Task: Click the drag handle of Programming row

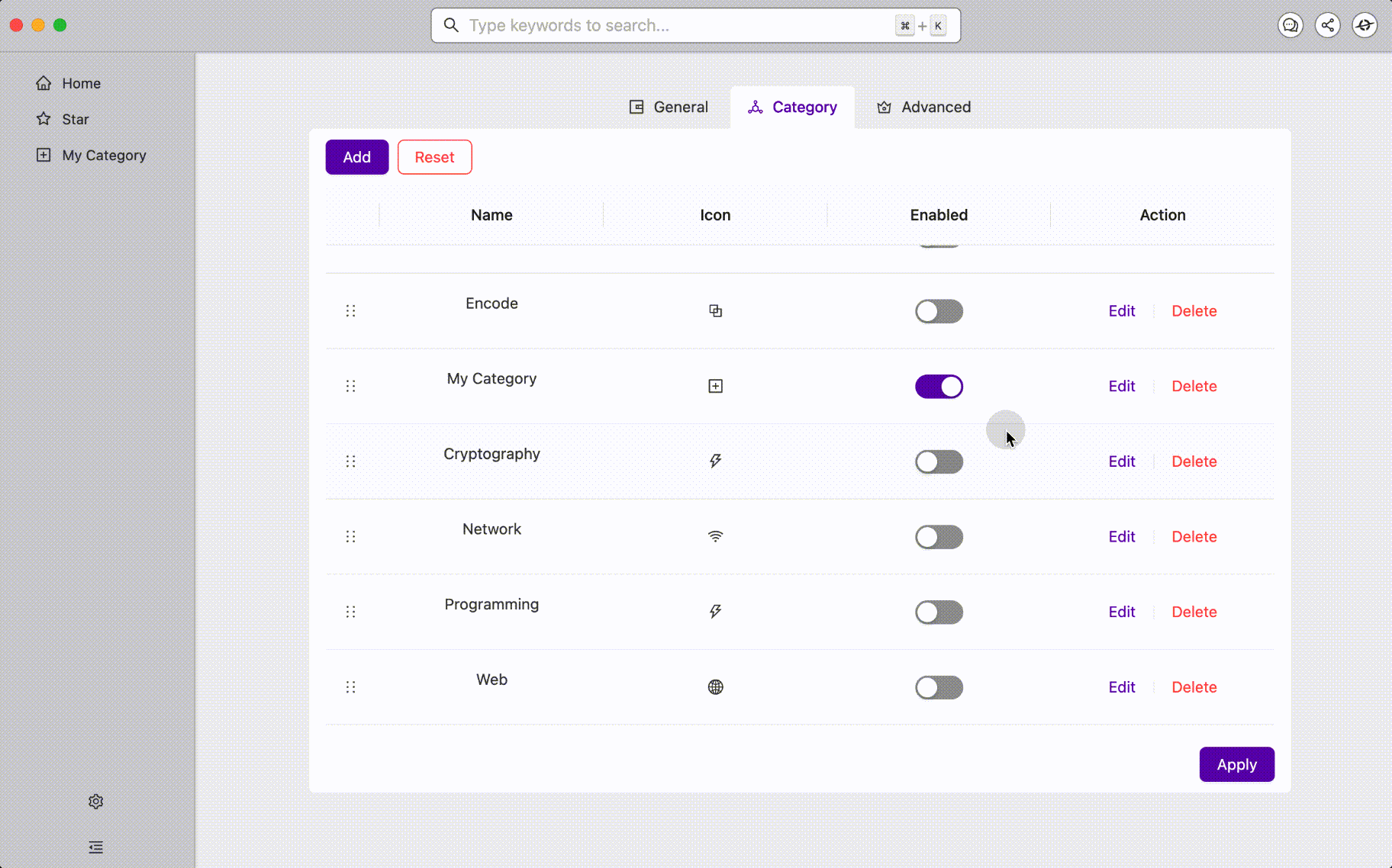Action: (x=350, y=612)
